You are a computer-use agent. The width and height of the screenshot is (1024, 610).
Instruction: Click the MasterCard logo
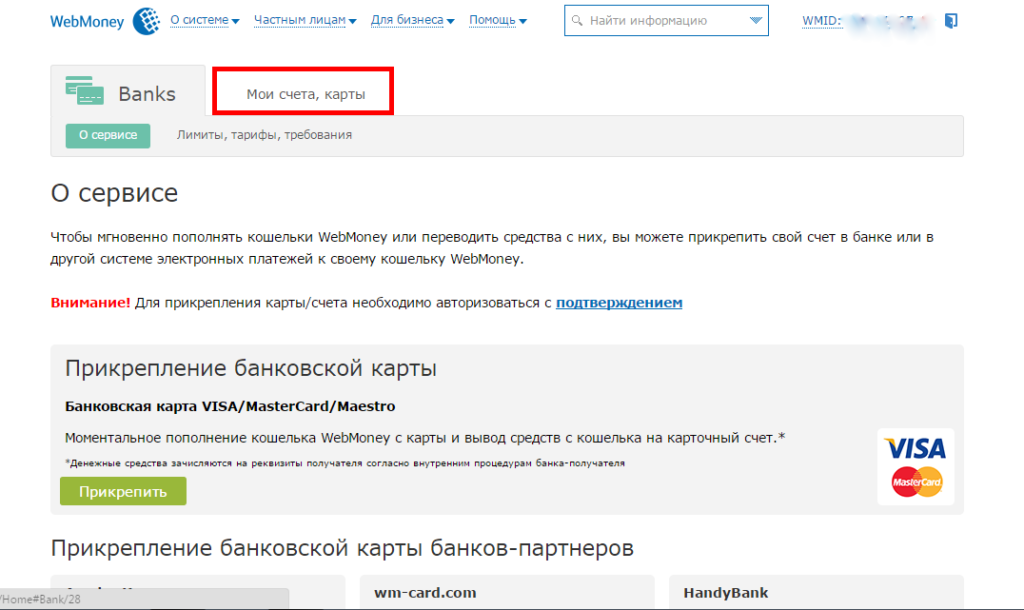tap(916, 481)
